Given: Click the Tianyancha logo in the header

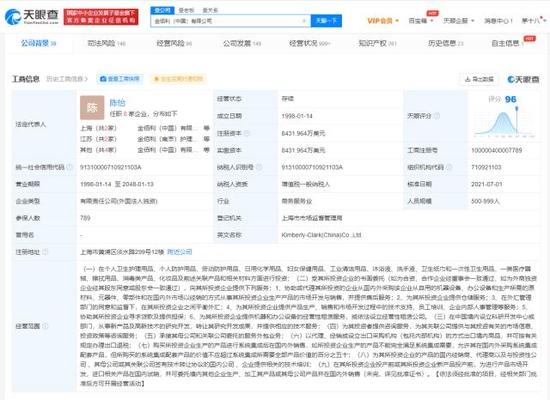Looking at the screenshot, I should tap(32, 17).
